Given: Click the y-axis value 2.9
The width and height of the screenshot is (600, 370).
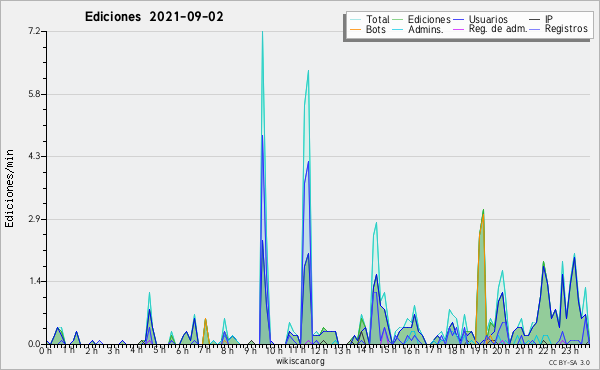Looking at the screenshot, I should [34, 219].
